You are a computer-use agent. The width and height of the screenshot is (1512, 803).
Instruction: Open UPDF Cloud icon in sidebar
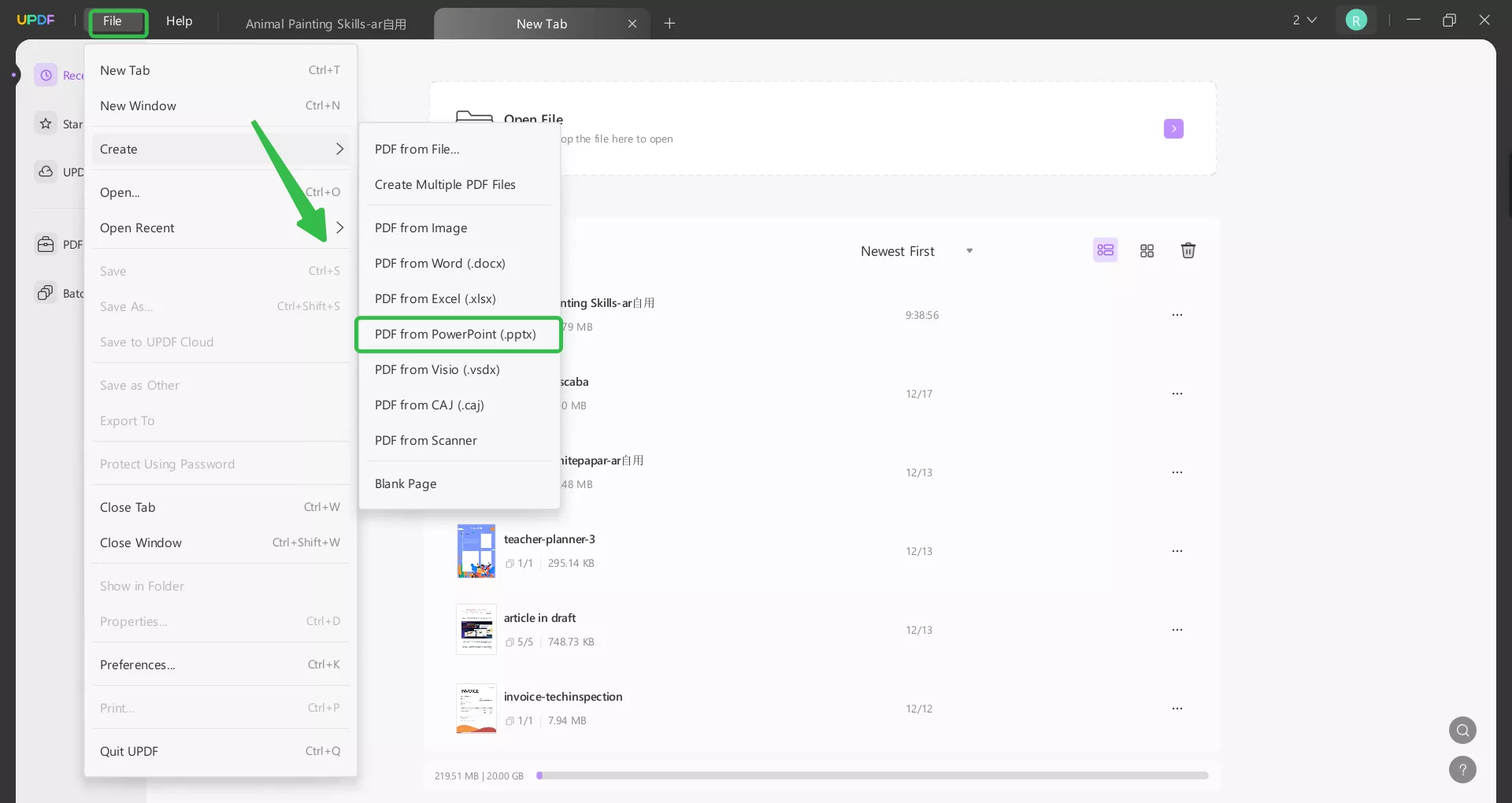tap(46, 172)
